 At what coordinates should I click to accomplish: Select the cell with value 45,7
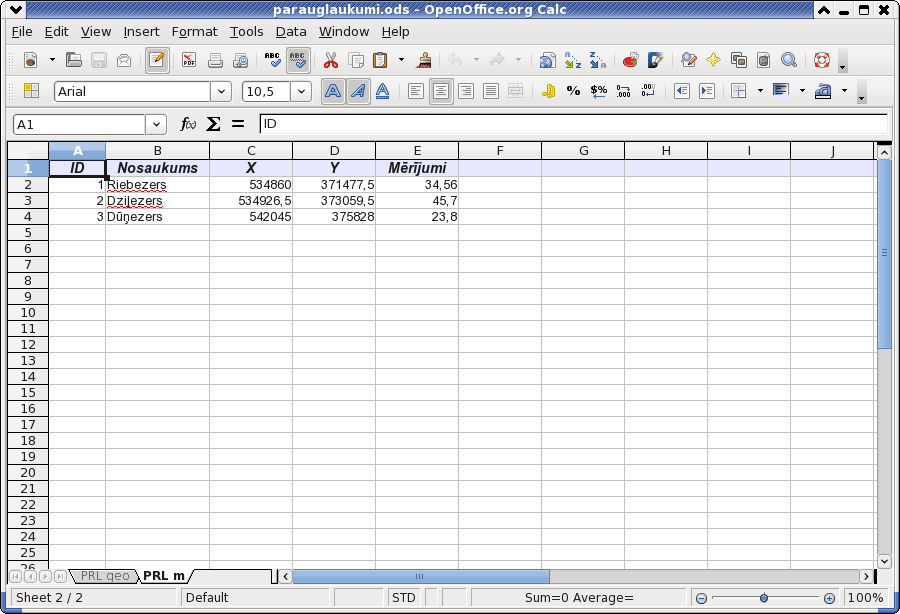coord(417,201)
